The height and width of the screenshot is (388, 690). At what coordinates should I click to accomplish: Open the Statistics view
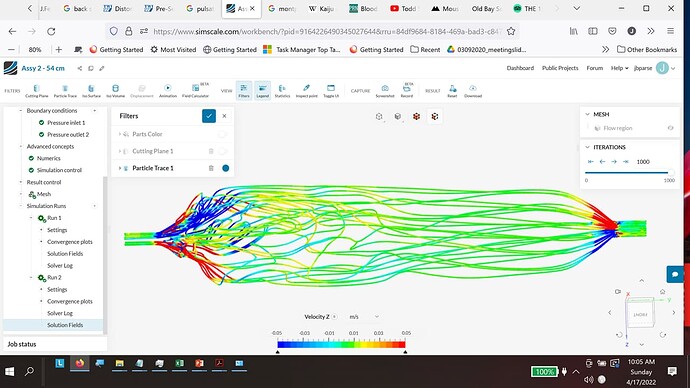[x=282, y=91]
